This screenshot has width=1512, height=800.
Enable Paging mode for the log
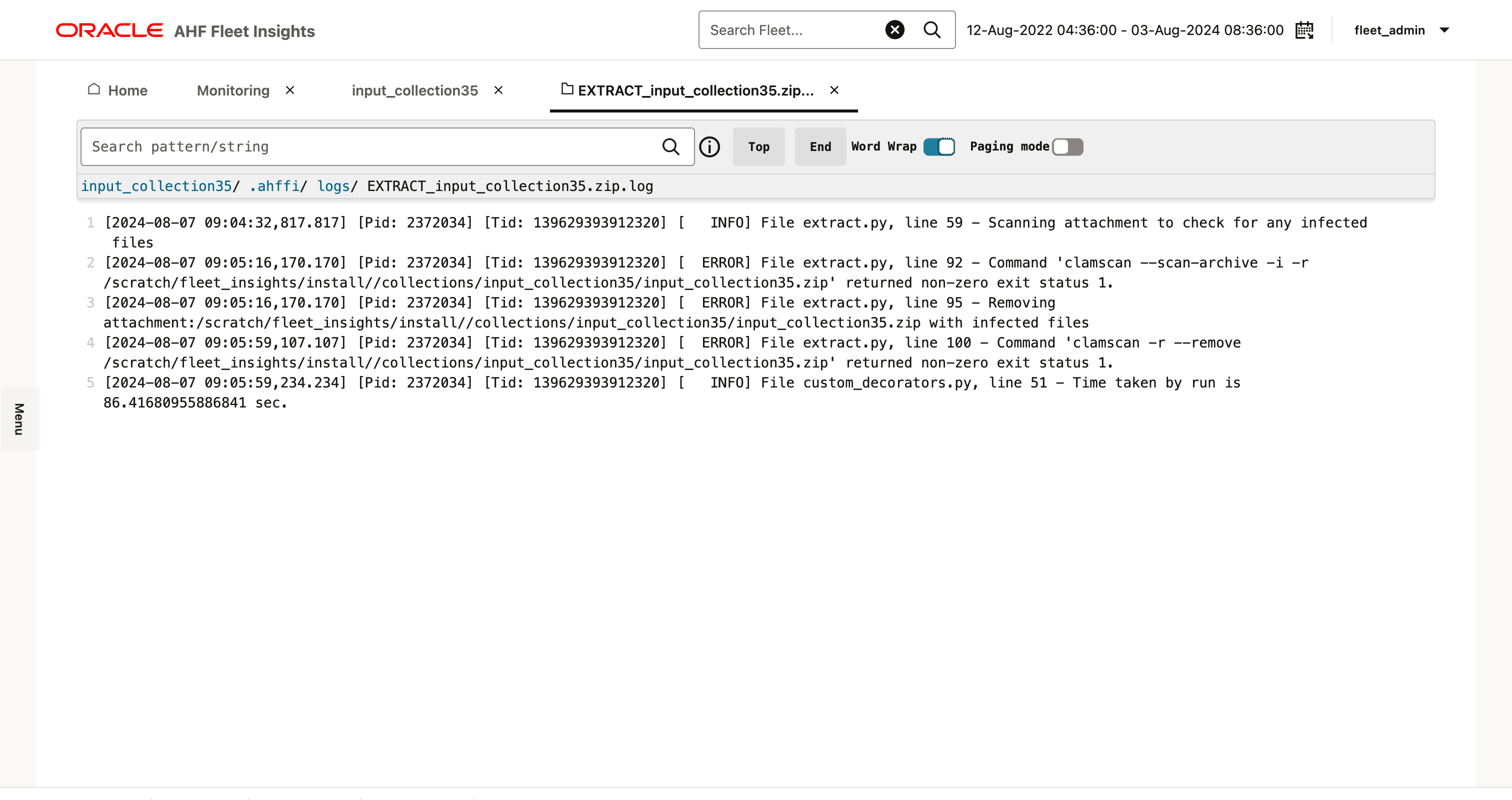[x=1066, y=146]
